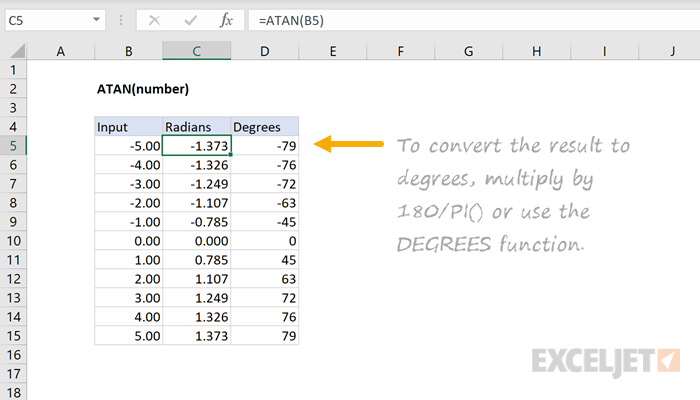Select row 2 header
The height and width of the screenshot is (400, 700).
[13, 89]
